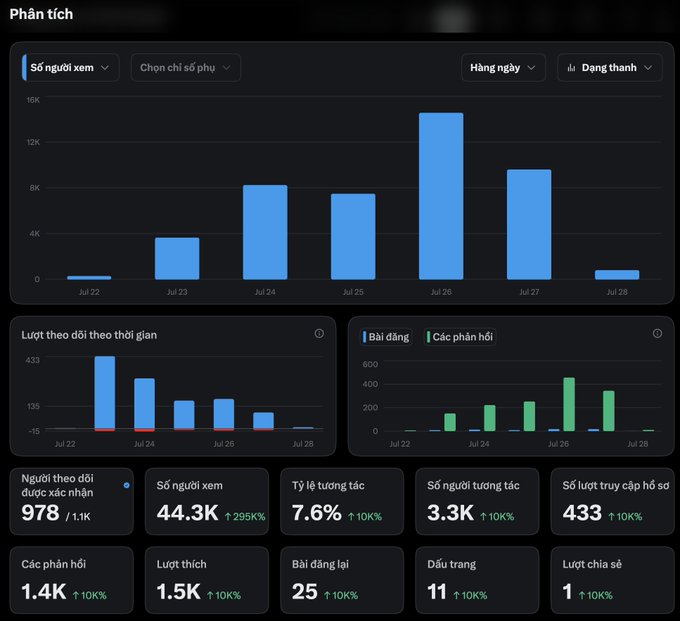Click the tallest green replies bar
The height and width of the screenshot is (621, 680).
569,404
